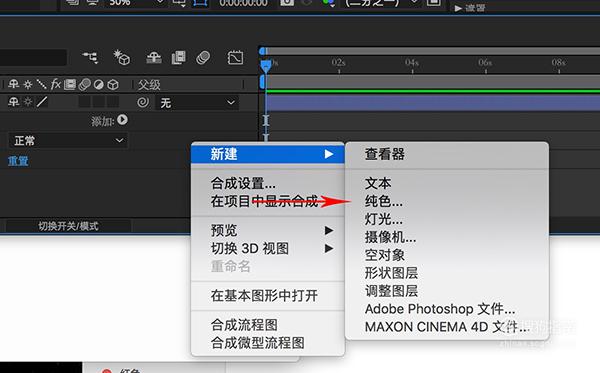Click the work area start handle
The image size is (600, 373).
(262, 82)
